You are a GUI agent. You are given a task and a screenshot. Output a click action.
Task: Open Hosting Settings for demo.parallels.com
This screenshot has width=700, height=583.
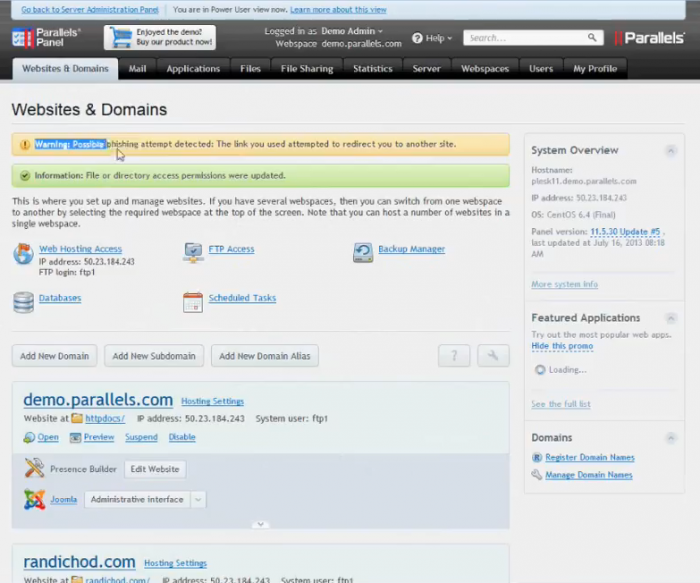[212, 401]
